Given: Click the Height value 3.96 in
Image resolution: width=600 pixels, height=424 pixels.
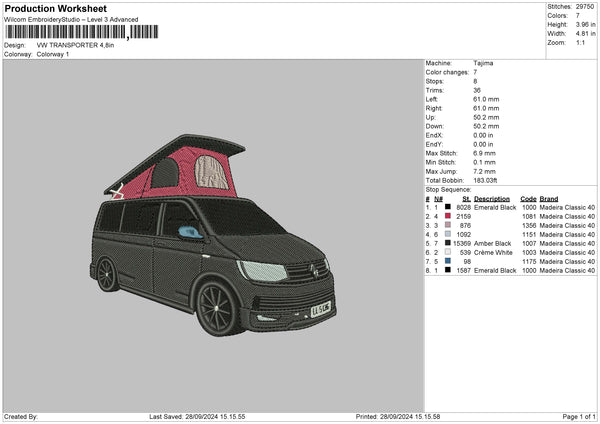Looking at the screenshot, I should pos(585,24).
